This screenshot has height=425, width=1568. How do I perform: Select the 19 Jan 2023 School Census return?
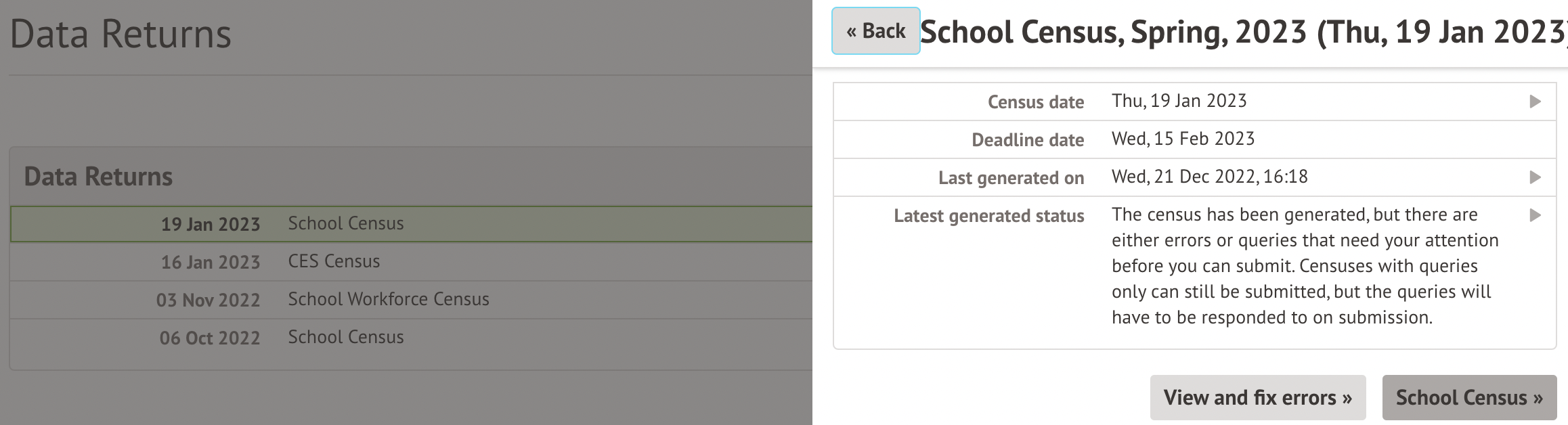pos(345,224)
